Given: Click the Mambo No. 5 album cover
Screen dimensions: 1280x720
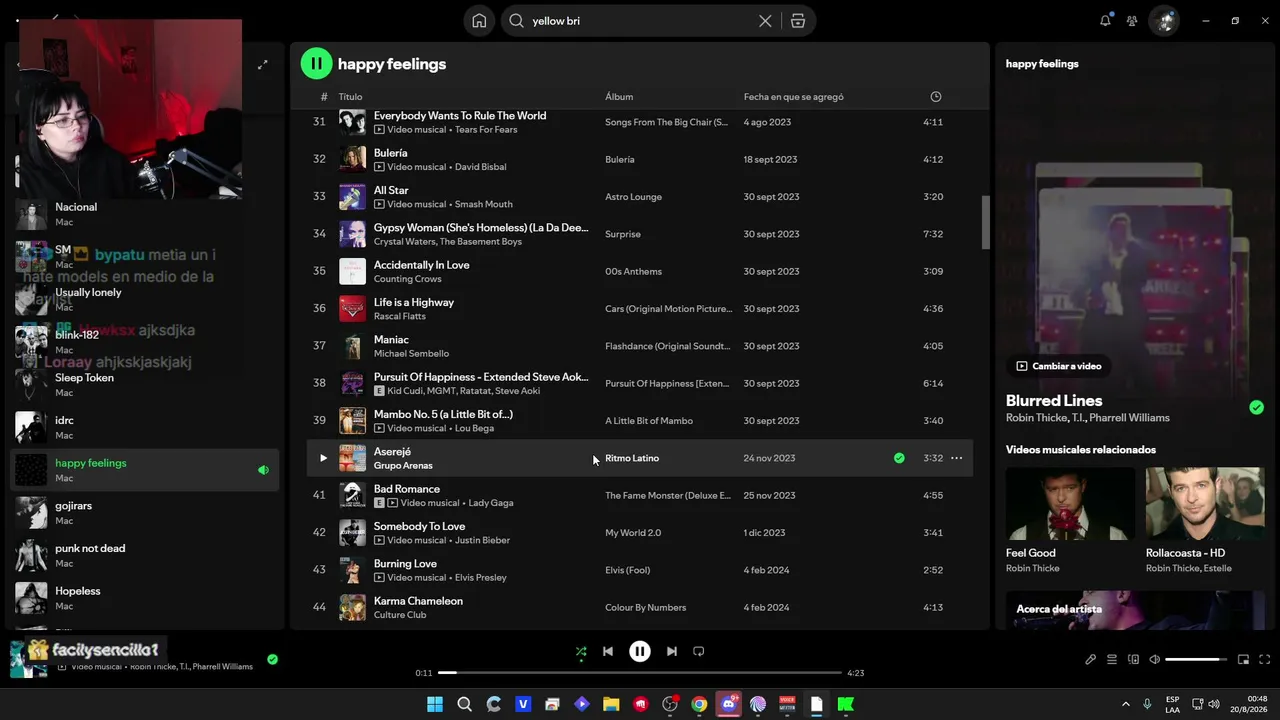Looking at the screenshot, I should pyautogui.click(x=352, y=421).
